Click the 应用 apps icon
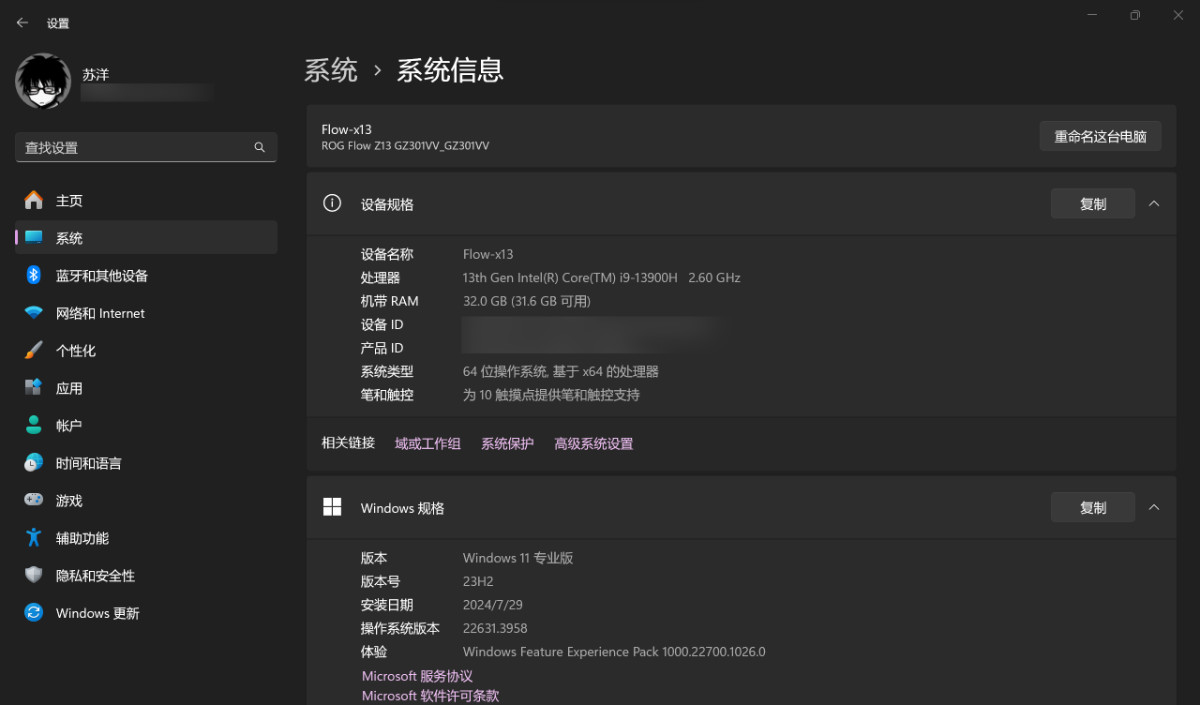1200x705 pixels. (34, 388)
